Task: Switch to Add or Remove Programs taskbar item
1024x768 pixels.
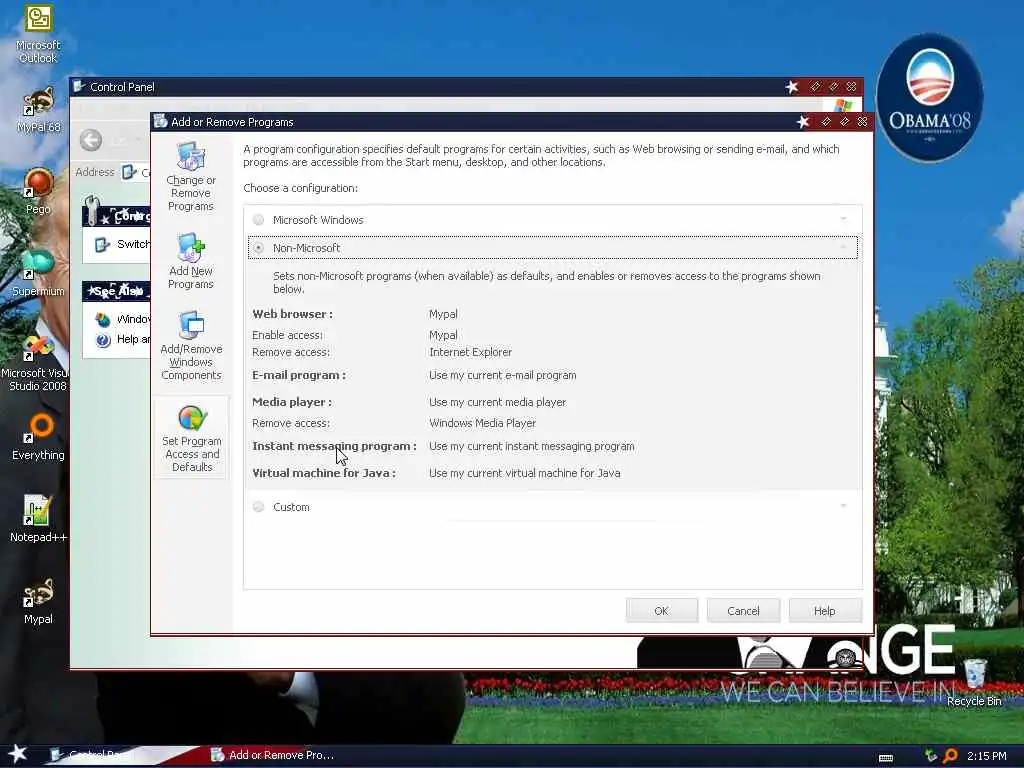Action: [273, 755]
